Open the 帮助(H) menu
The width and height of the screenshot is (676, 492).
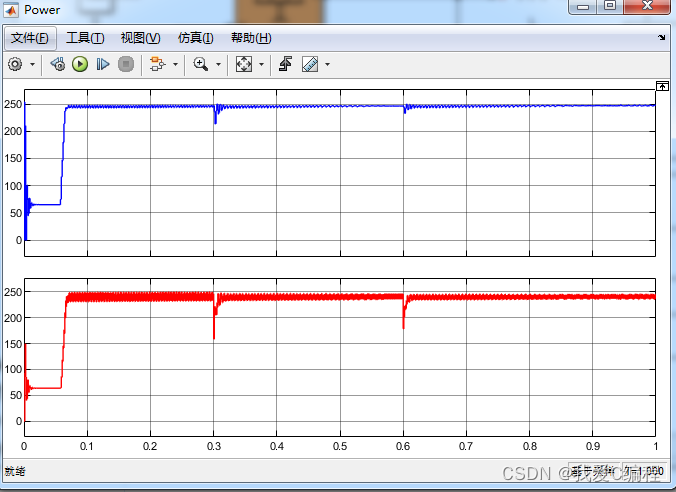tap(250, 38)
